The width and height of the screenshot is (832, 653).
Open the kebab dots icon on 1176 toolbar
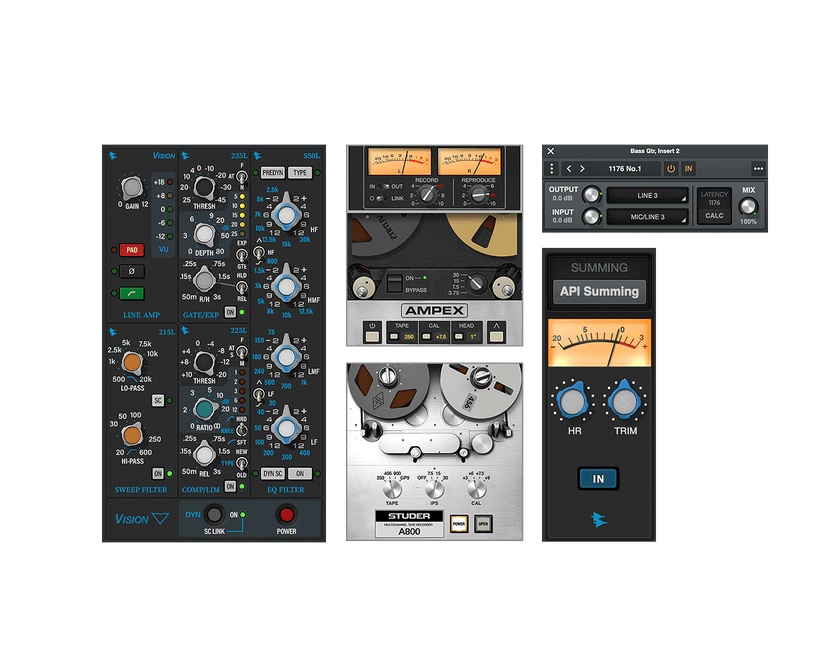coord(552,167)
